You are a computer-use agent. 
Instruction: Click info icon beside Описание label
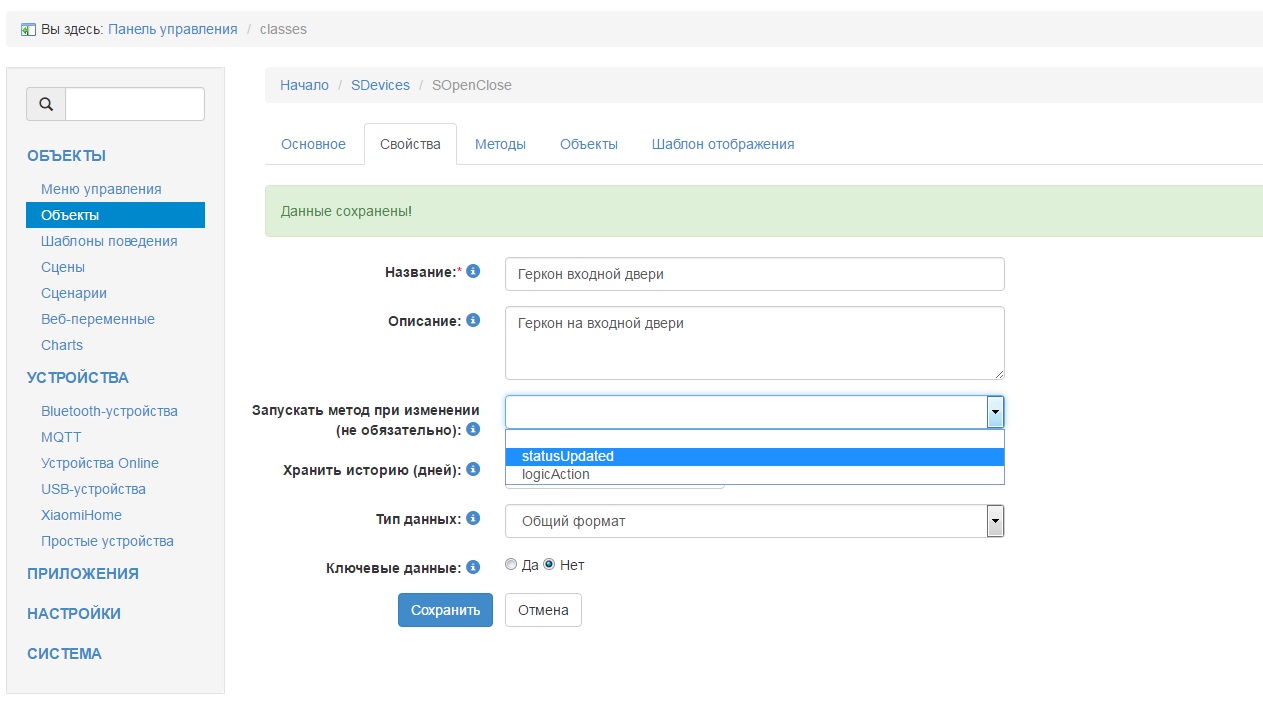coord(474,321)
